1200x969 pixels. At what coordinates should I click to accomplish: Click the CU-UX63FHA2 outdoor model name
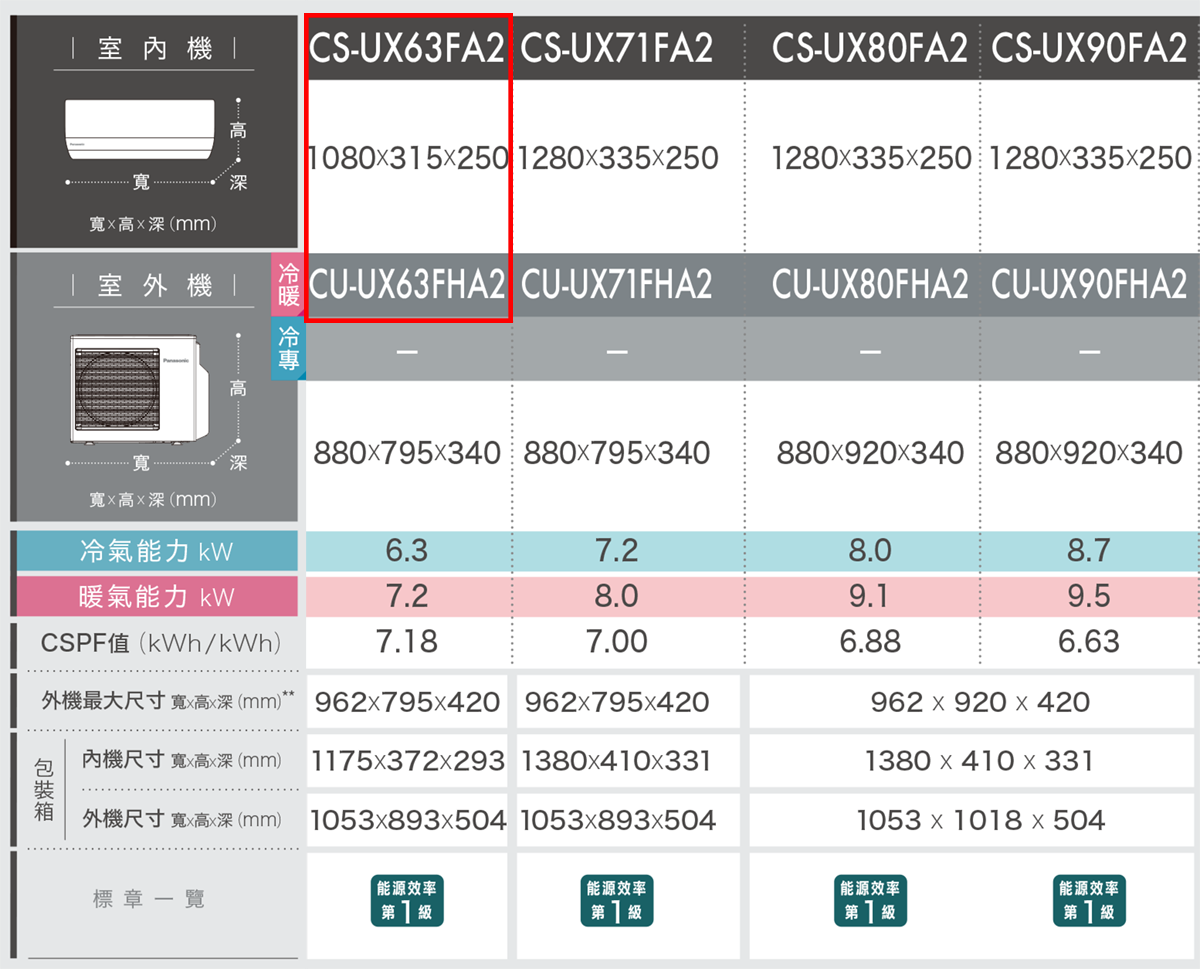[x=407, y=286]
